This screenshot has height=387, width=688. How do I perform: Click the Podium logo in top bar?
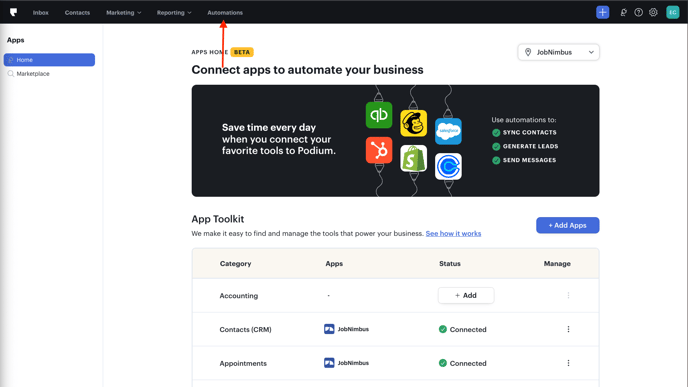pos(14,12)
